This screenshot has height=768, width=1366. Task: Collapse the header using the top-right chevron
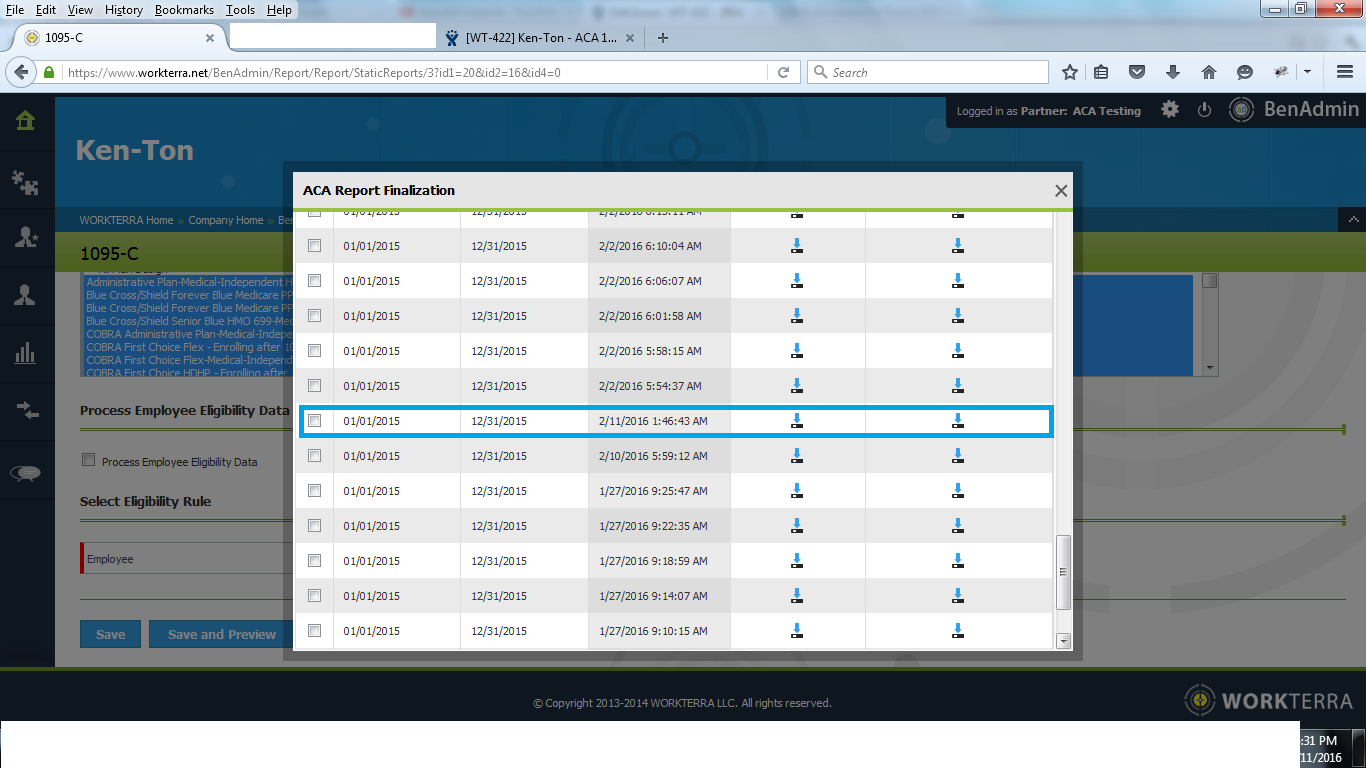point(1352,219)
